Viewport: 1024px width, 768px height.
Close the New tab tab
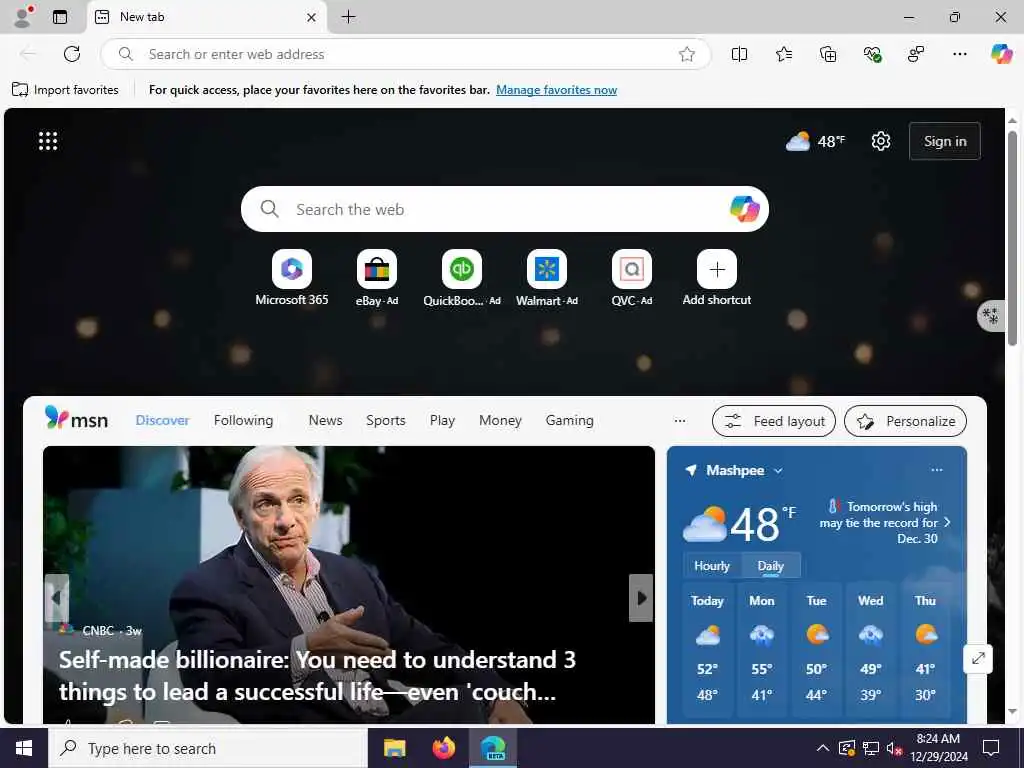pyautogui.click(x=312, y=18)
